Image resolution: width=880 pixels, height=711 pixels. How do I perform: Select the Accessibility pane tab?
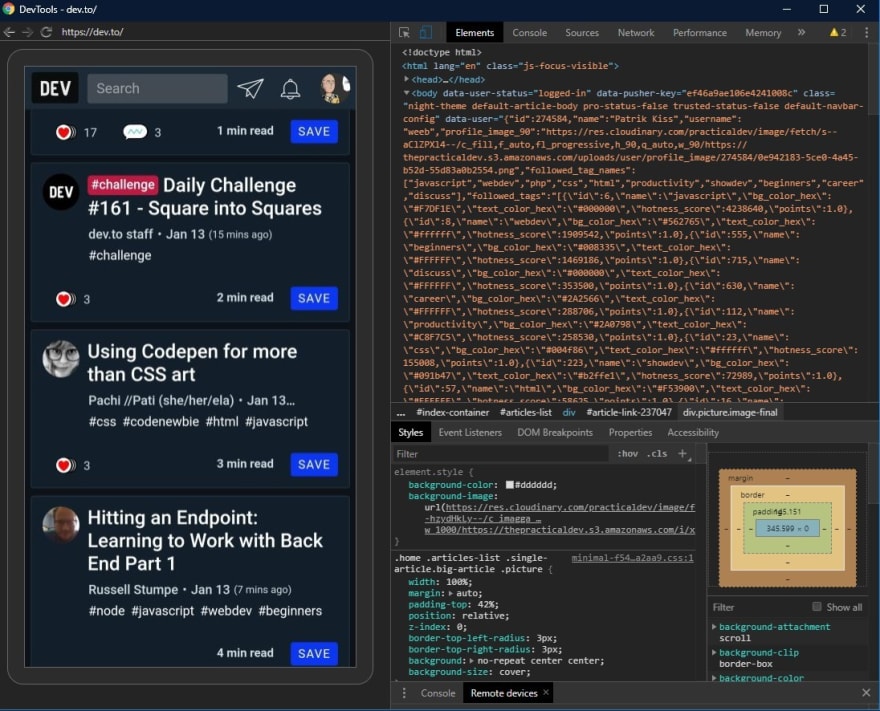click(693, 433)
